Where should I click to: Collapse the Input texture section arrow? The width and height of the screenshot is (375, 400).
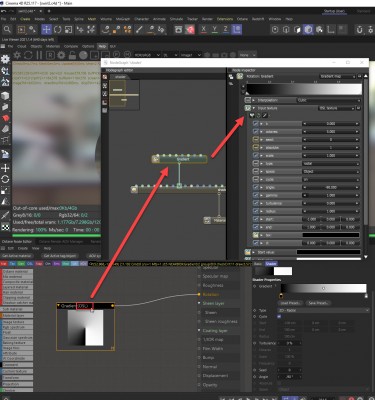[x=254, y=108]
